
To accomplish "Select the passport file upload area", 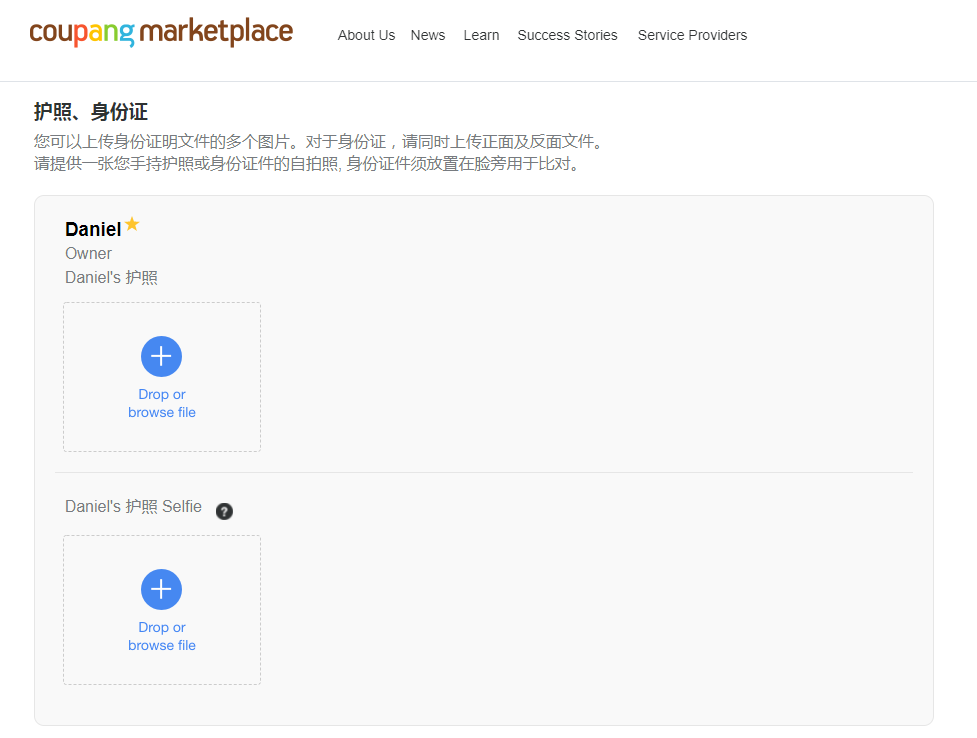I will tap(161, 377).
